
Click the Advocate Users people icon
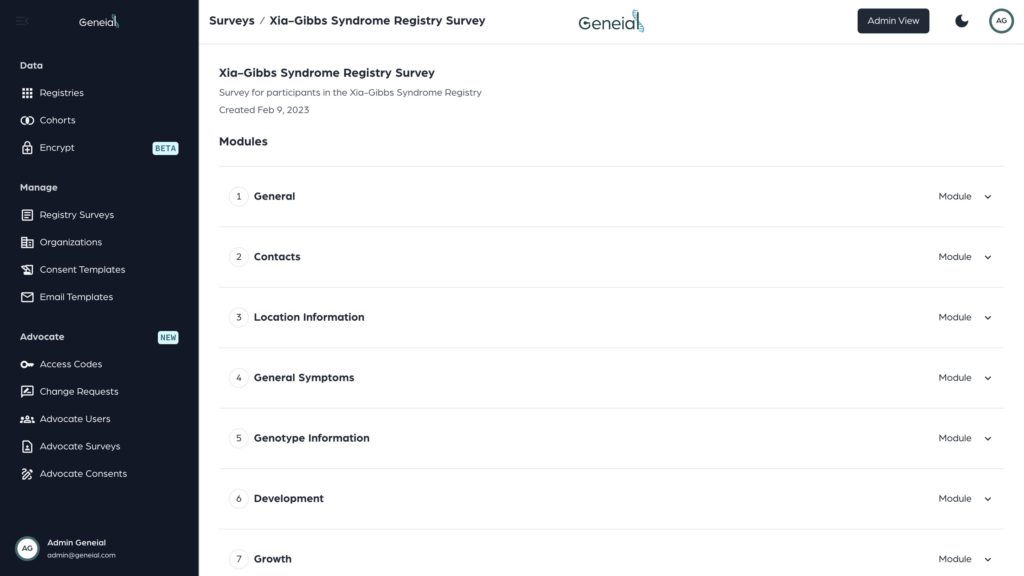27,419
